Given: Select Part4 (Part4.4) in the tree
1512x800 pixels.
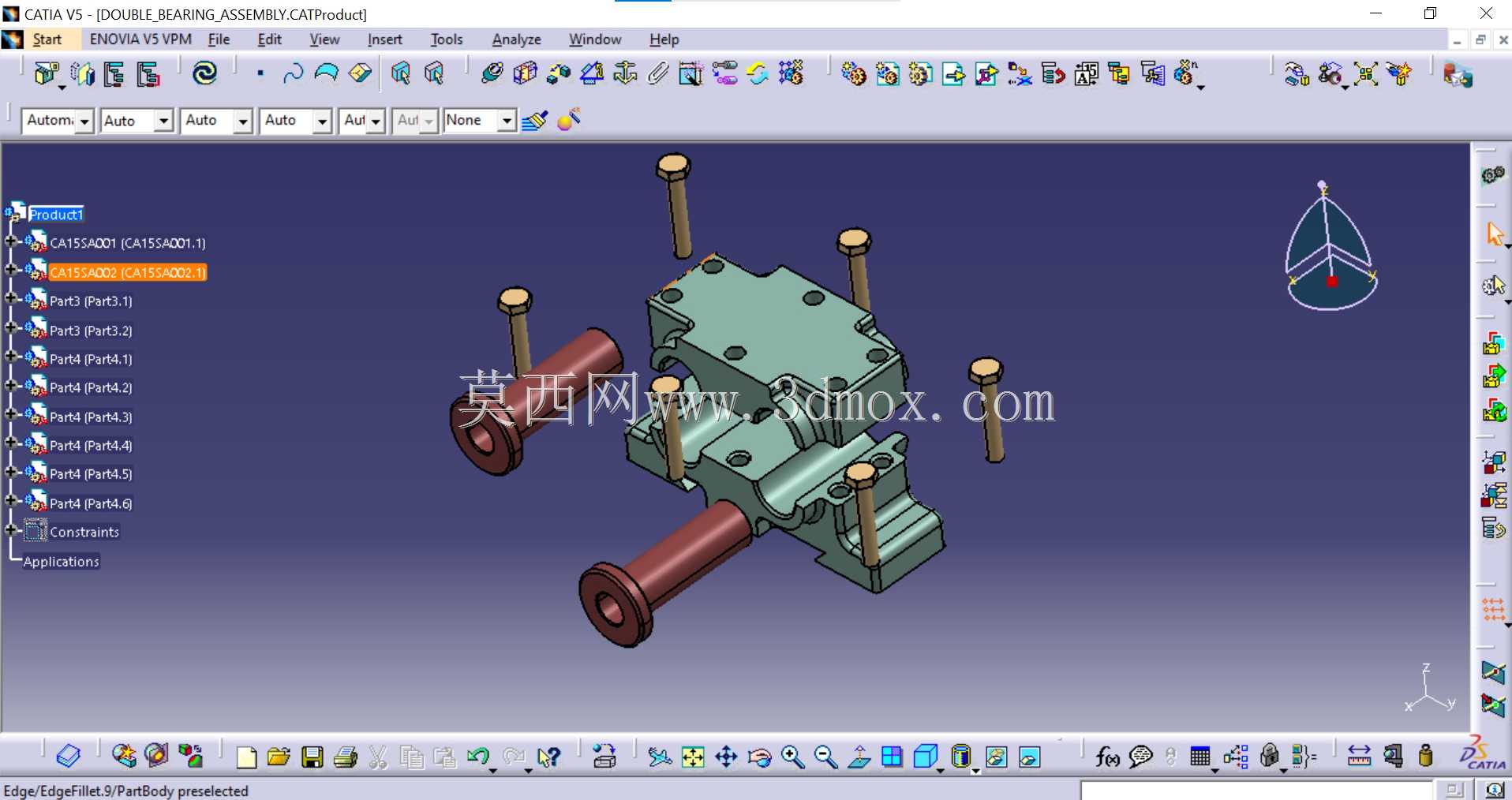Looking at the screenshot, I should [91, 446].
